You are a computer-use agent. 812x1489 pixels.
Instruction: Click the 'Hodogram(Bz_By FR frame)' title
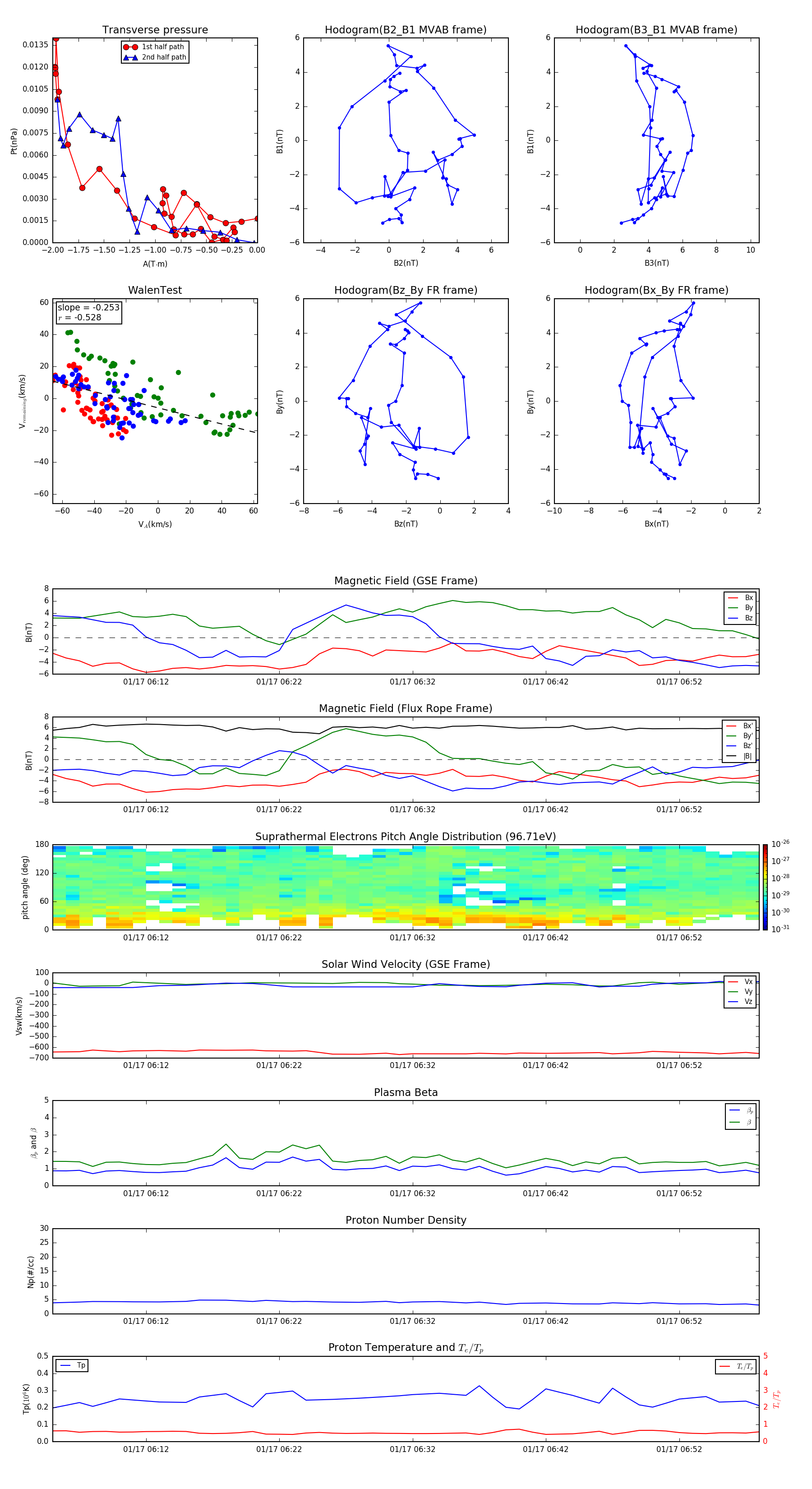(406, 290)
